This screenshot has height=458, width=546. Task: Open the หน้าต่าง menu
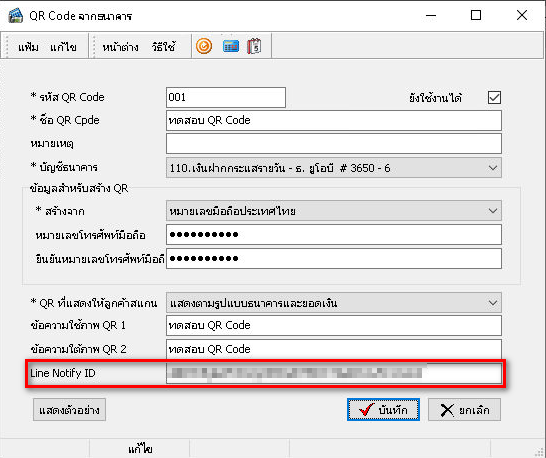(120, 47)
